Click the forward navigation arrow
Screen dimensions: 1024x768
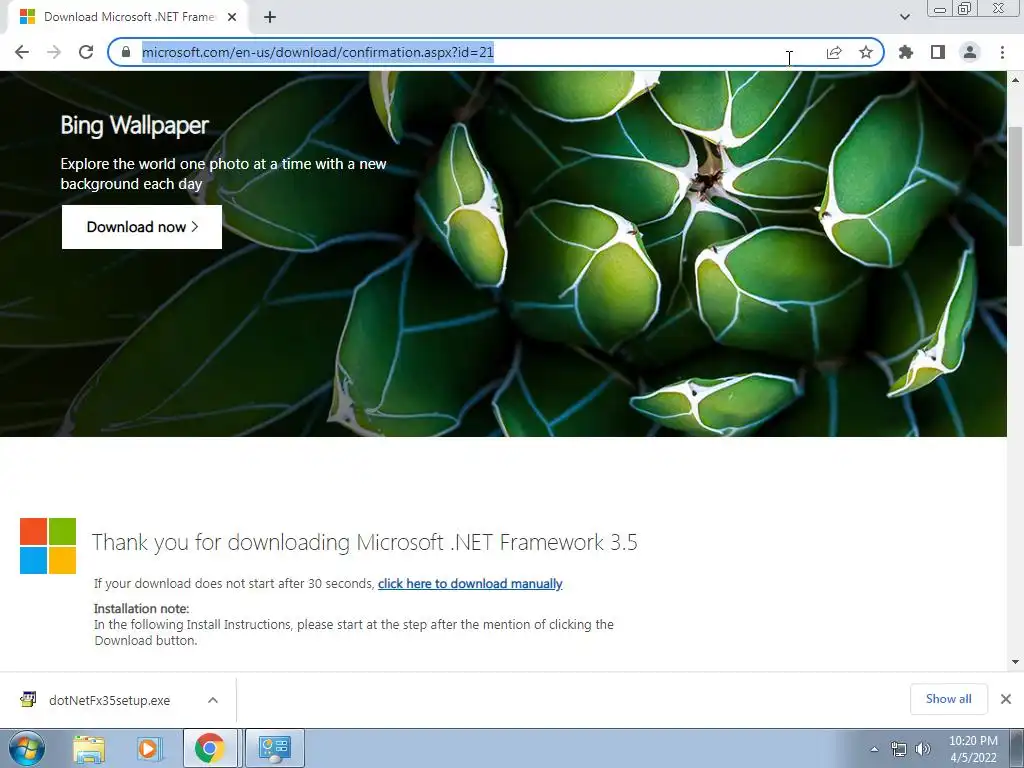(x=54, y=52)
